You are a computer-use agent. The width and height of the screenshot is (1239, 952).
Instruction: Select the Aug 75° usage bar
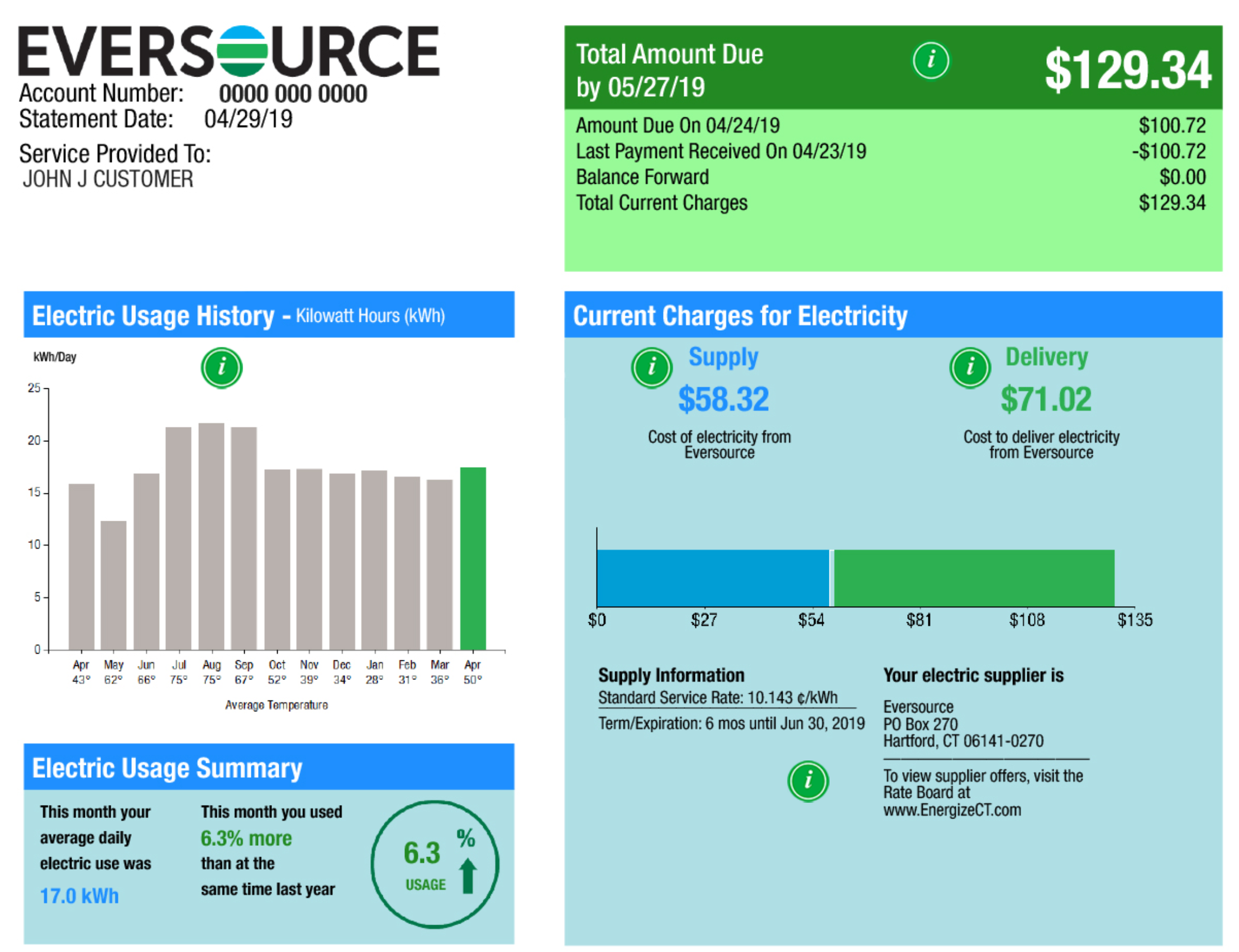click(211, 536)
